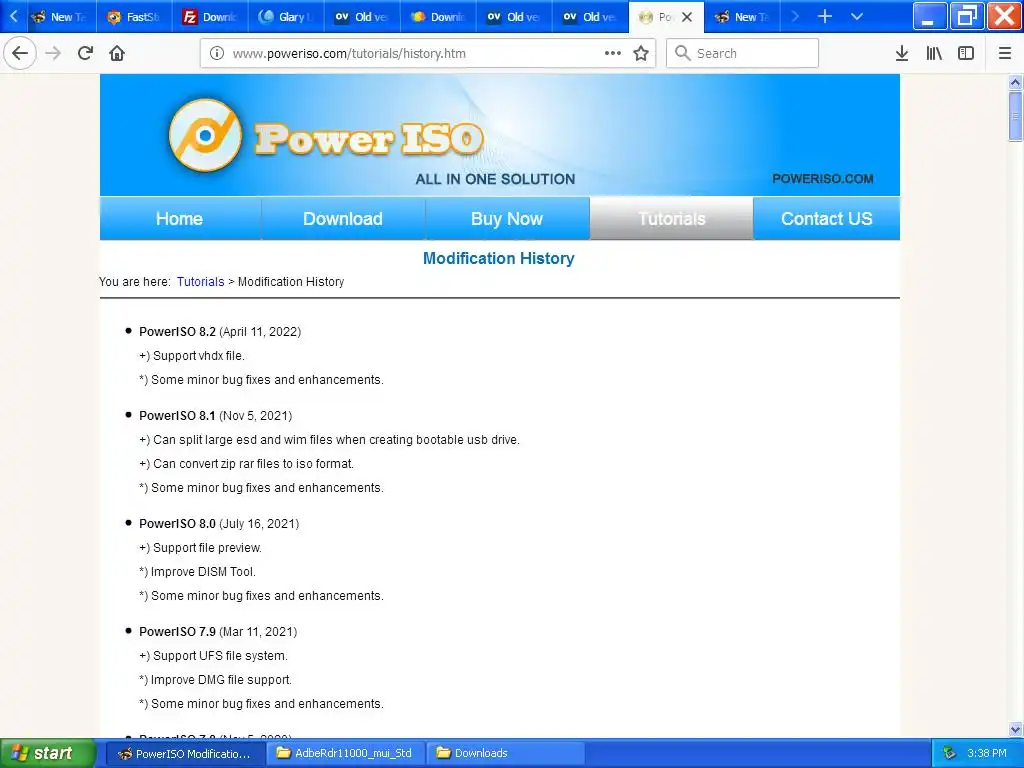1024x768 pixels.
Task: Click the 'Support file preview' line
Action: (x=200, y=548)
